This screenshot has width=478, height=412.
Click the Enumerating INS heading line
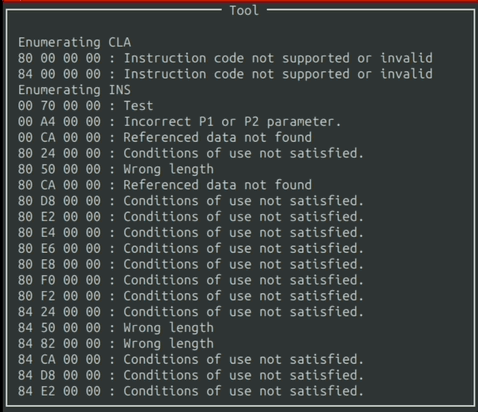pyautogui.click(x=74, y=90)
